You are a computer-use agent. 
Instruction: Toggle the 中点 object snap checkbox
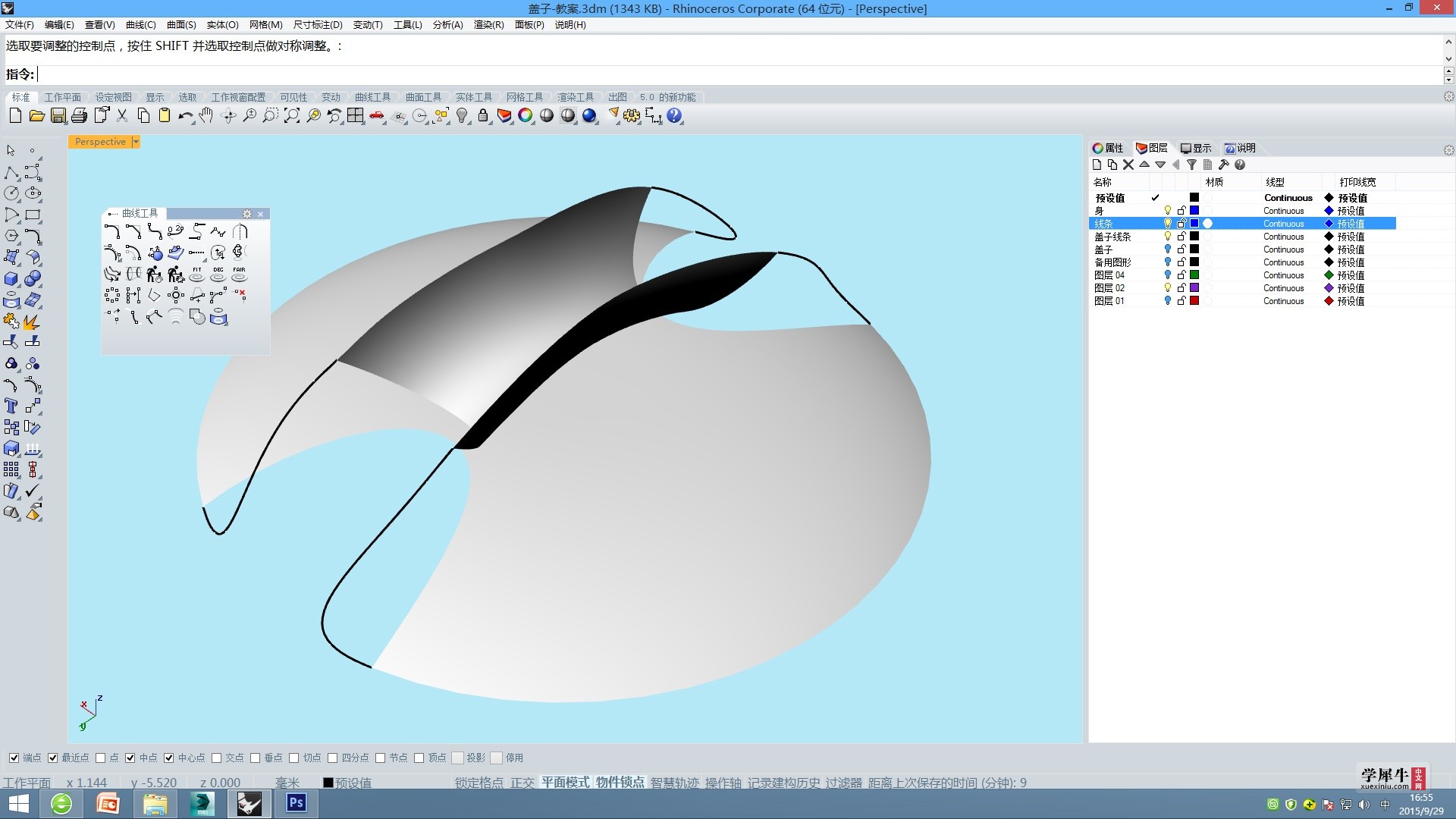coord(130,758)
